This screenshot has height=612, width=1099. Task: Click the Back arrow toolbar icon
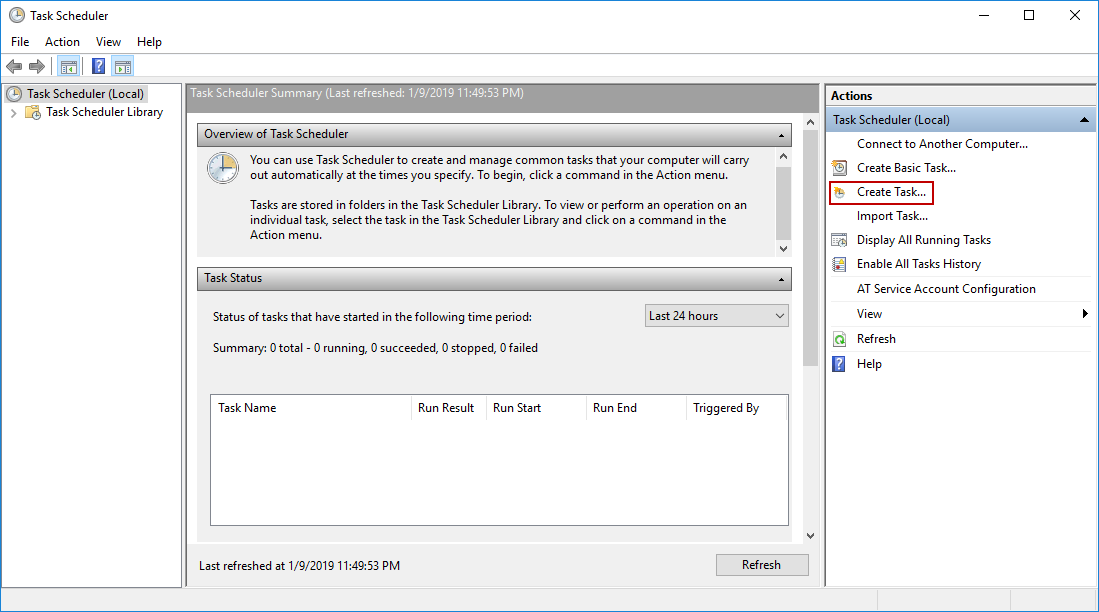pyautogui.click(x=14, y=67)
